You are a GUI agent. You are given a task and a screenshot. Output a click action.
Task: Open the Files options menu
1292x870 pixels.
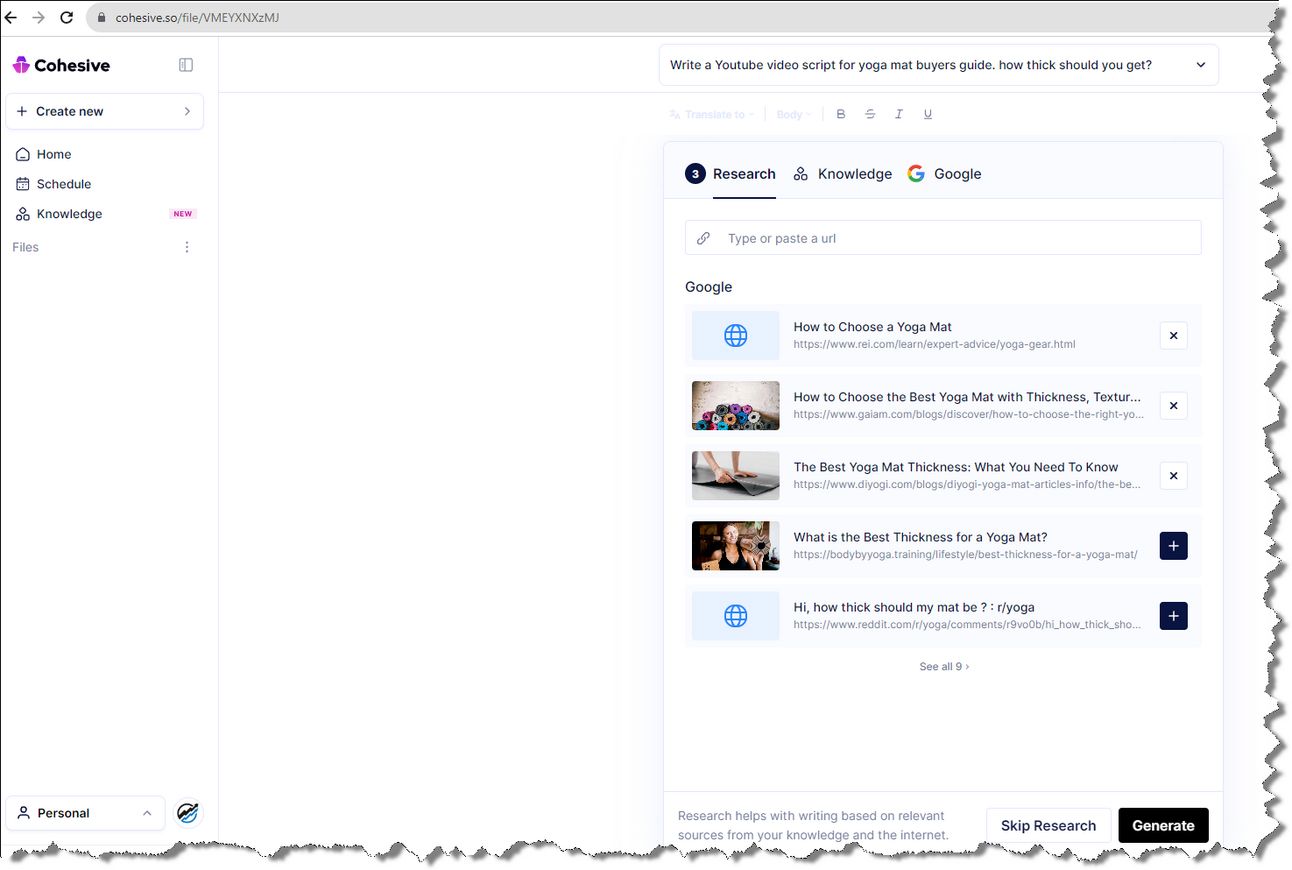tap(187, 247)
